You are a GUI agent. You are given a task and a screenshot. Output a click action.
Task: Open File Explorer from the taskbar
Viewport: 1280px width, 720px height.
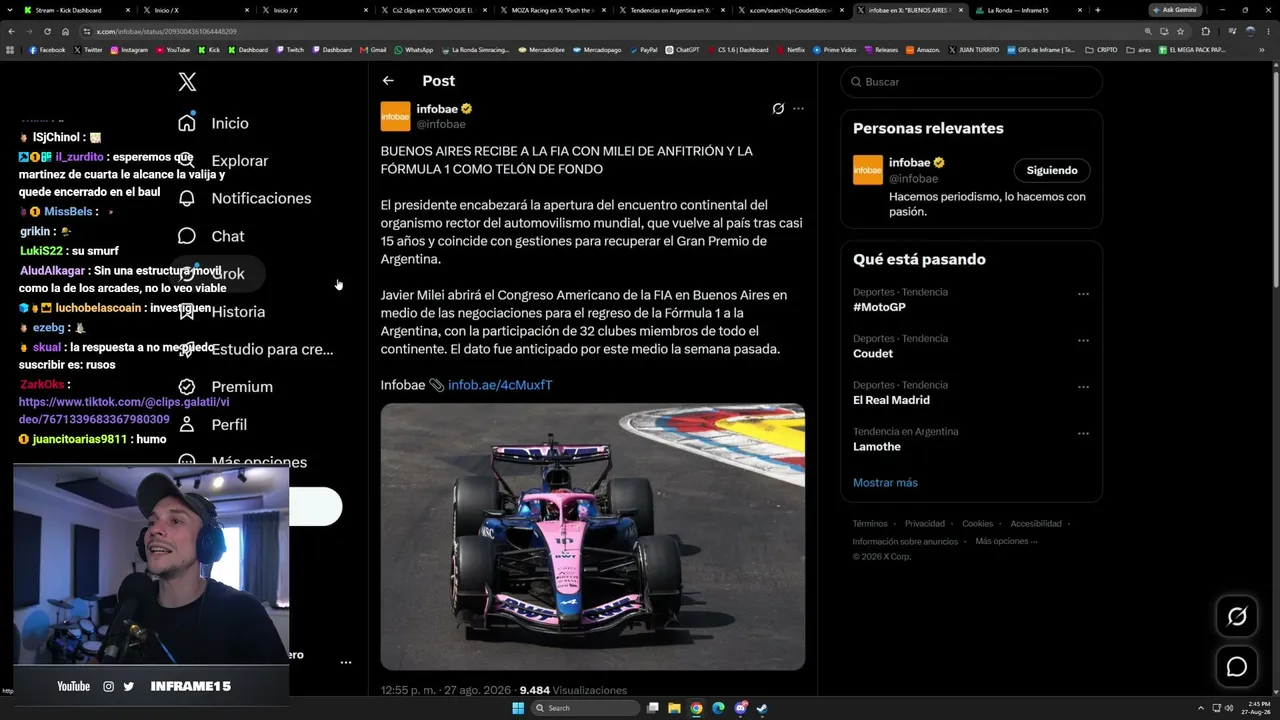pos(674,708)
